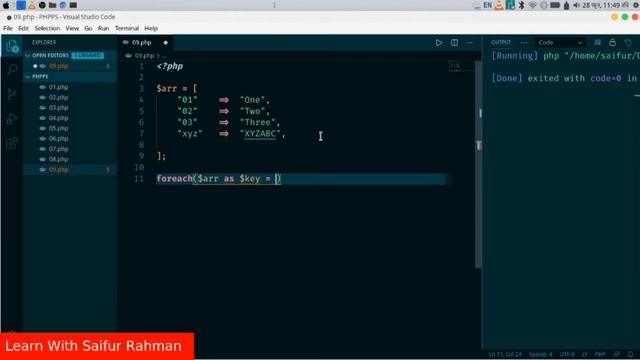Open 02.php in the explorer

58,97
